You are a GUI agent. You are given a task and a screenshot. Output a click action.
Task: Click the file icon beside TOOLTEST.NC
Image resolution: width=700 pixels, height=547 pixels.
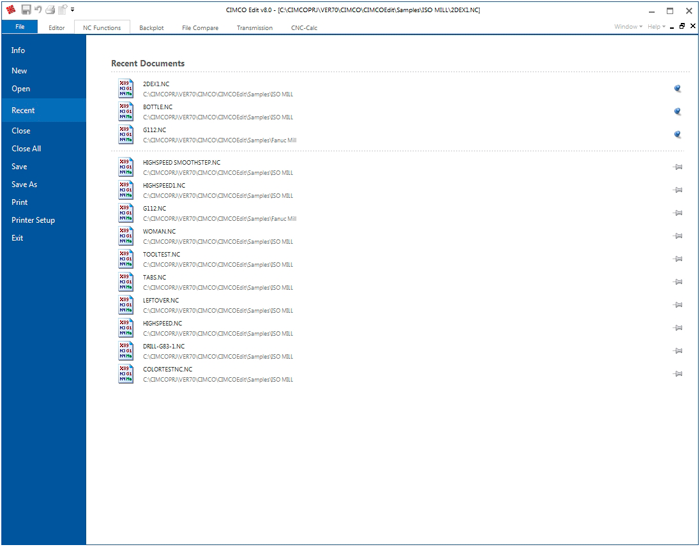126,259
